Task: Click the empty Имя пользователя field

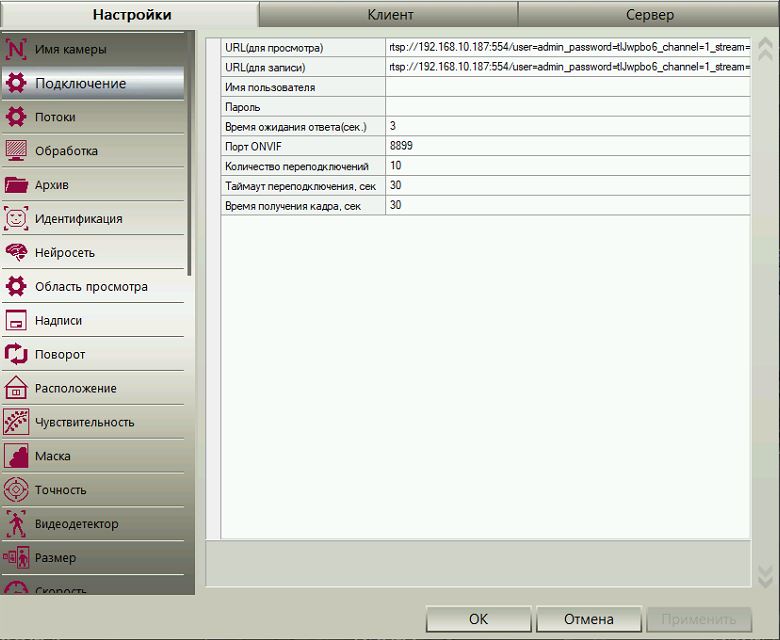Action: pos(568,87)
